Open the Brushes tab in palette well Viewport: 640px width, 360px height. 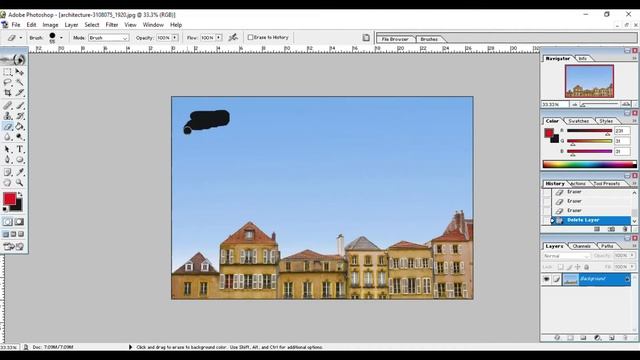429,39
